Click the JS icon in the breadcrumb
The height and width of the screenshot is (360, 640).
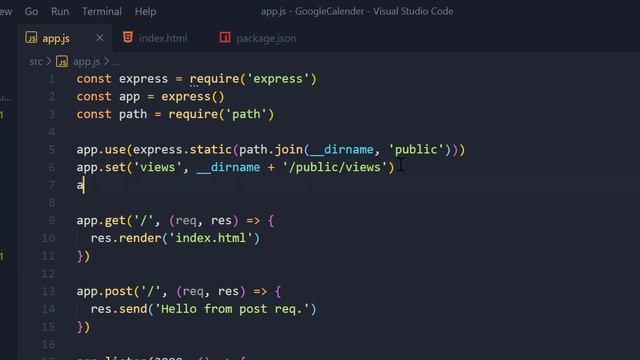62,62
